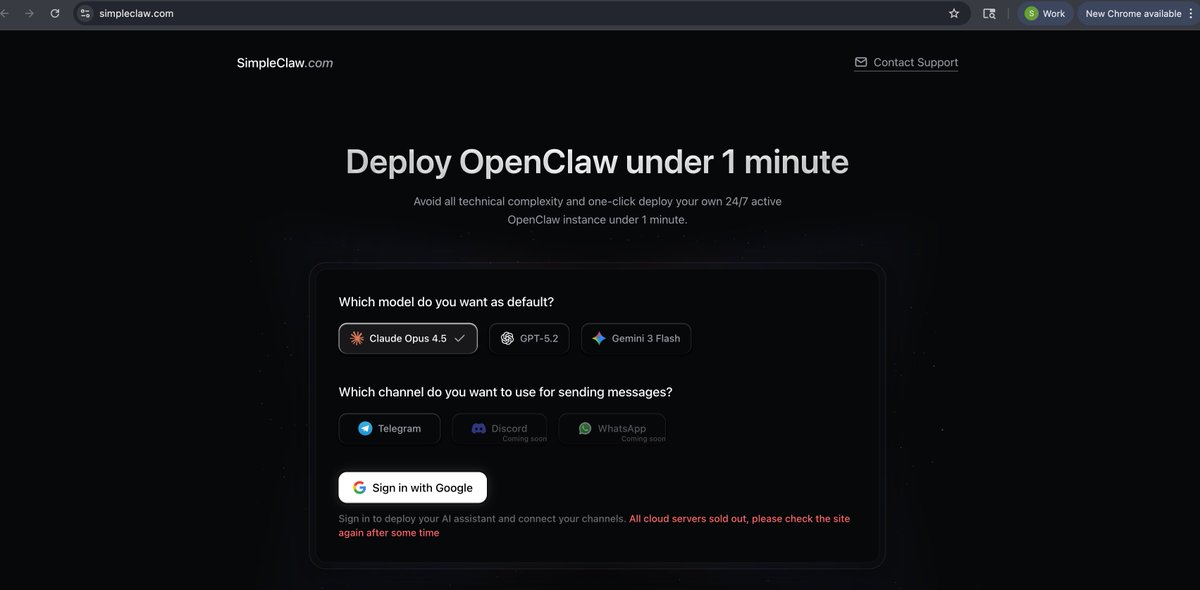Open the Work profile menu
This screenshot has height=590, width=1200.
(x=1044, y=13)
